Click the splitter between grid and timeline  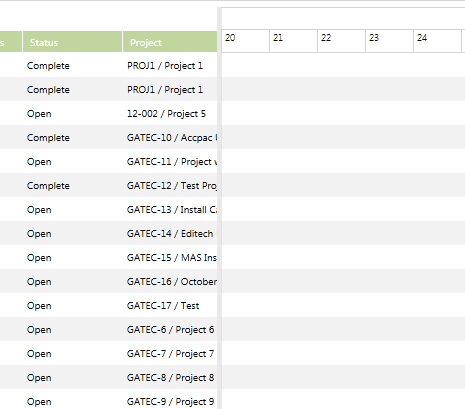point(219,208)
